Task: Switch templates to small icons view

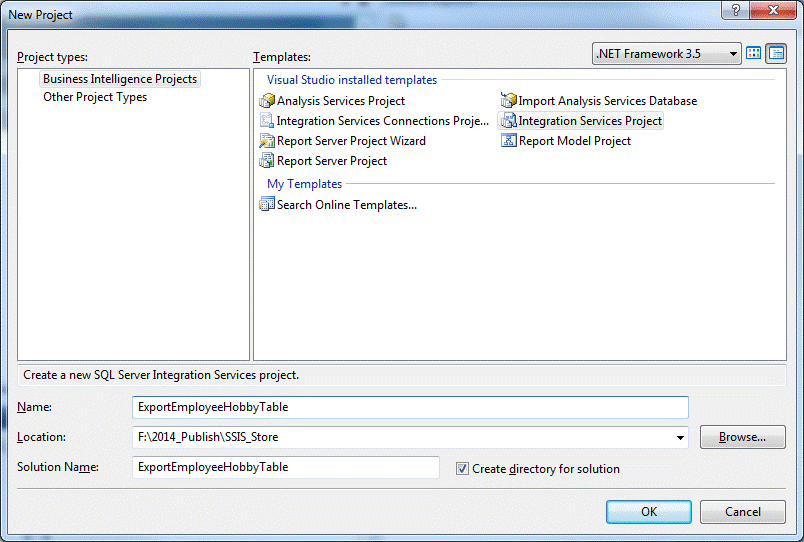Action: click(x=775, y=53)
